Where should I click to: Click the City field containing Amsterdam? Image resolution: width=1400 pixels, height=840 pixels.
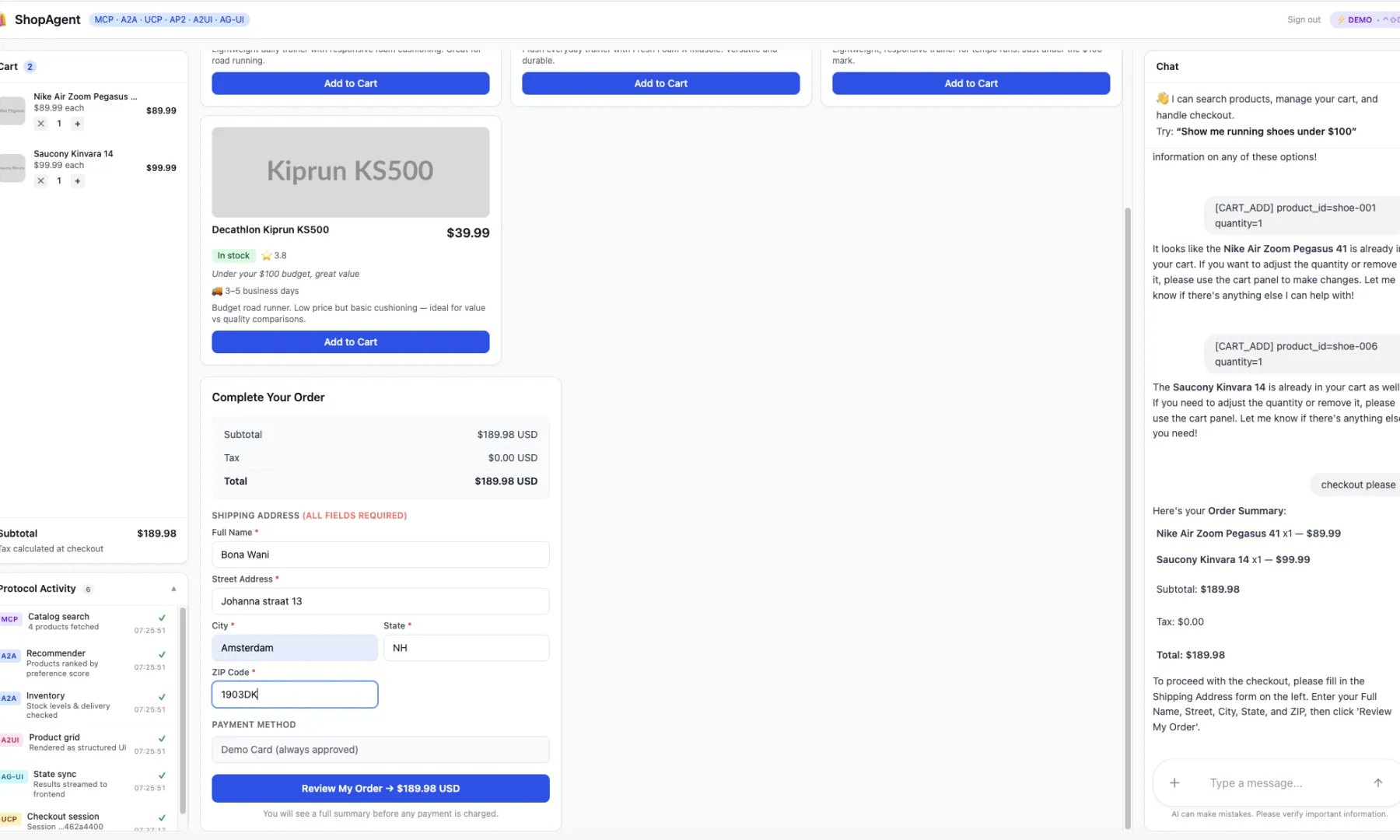pyautogui.click(x=295, y=648)
